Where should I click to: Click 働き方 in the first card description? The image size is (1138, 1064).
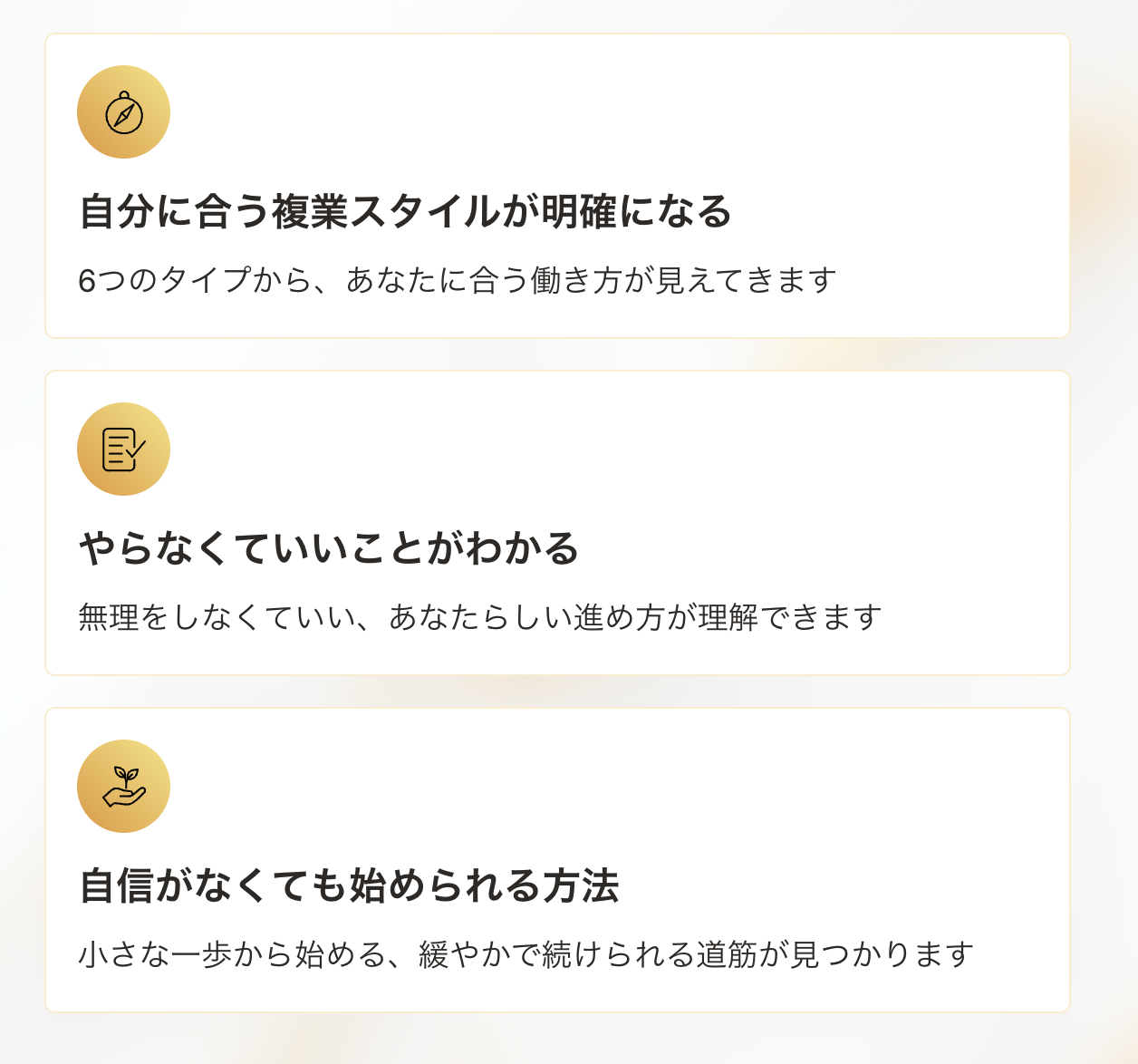click(x=576, y=280)
